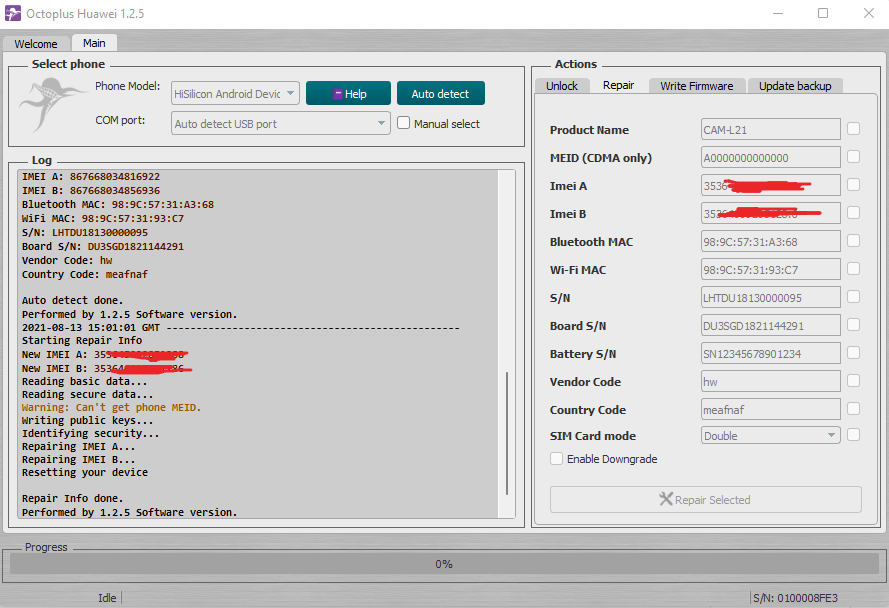Screen dimensions: 889x608
Task: Select the Repair tab in Actions
Action: click(619, 85)
